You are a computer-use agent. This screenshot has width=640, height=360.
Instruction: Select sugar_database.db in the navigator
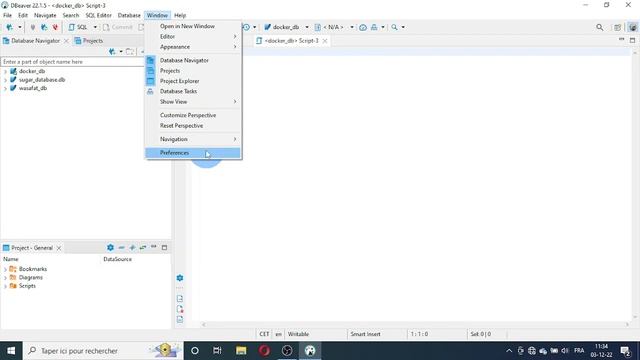click(42, 80)
